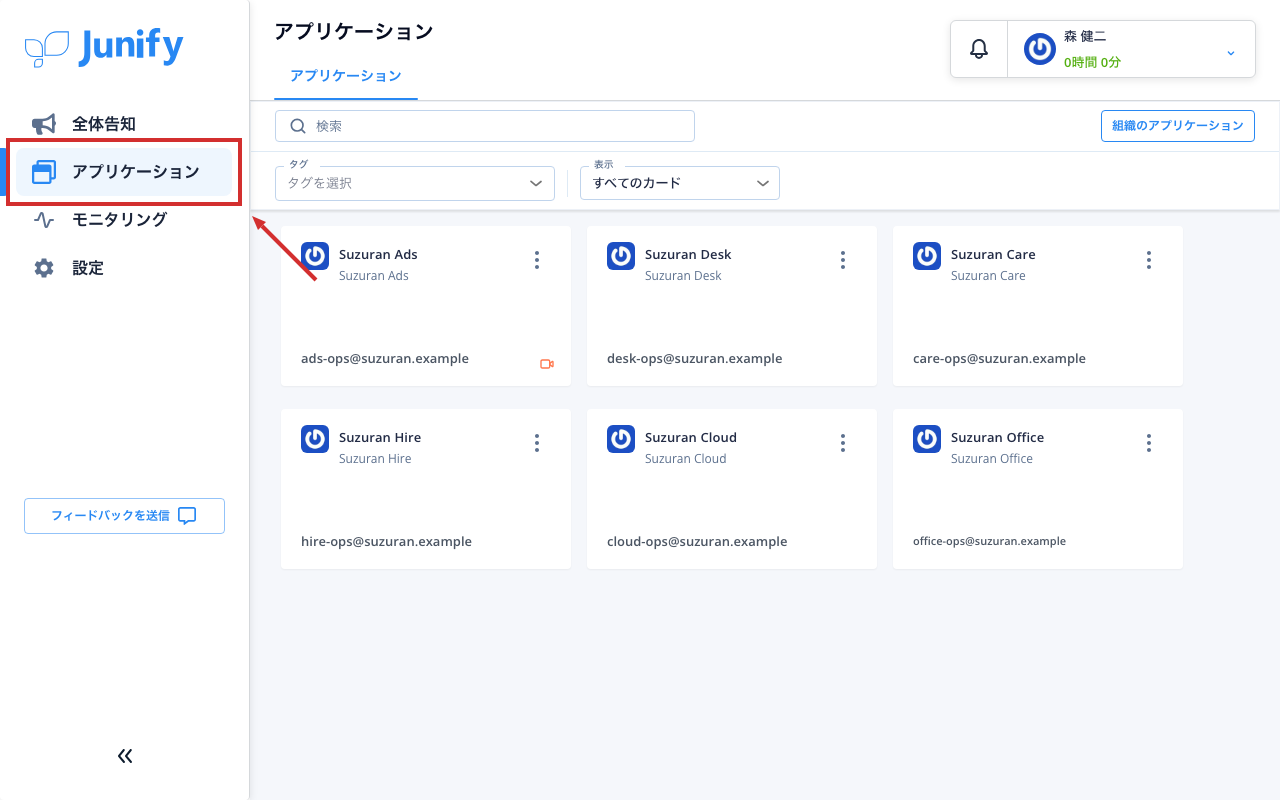Click the Junify logo
The image size is (1280, 800).
104,47
